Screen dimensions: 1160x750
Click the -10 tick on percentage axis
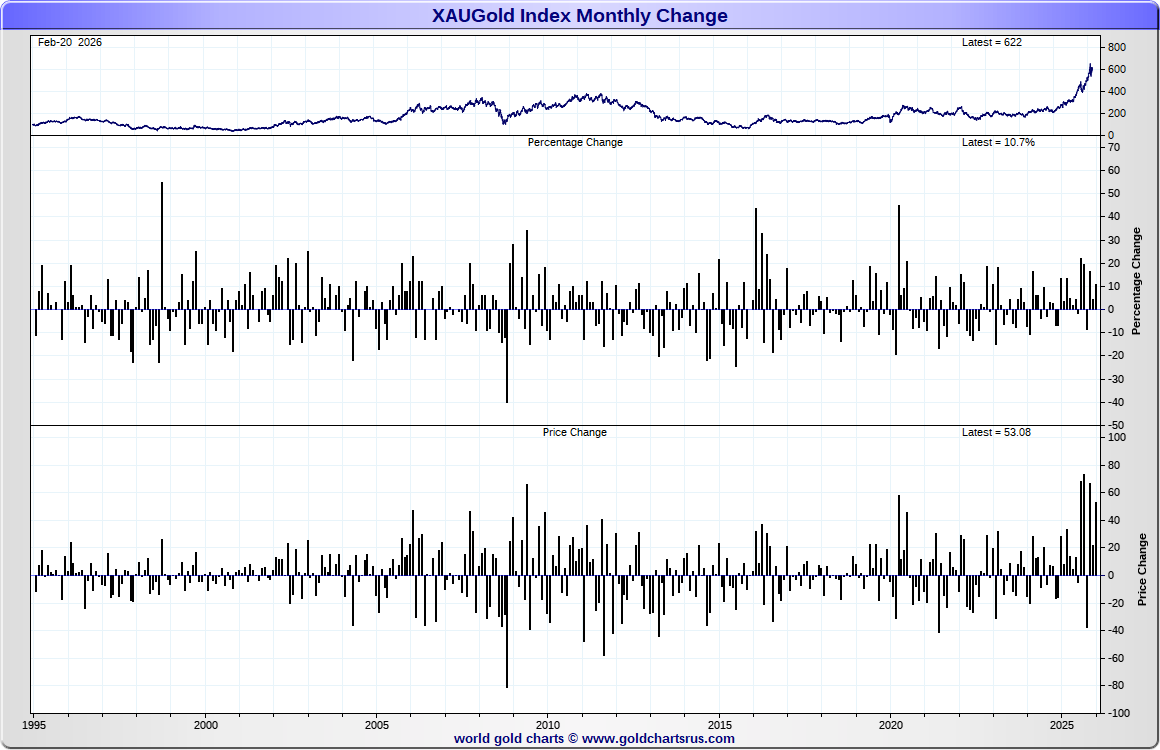[1116, 333]
